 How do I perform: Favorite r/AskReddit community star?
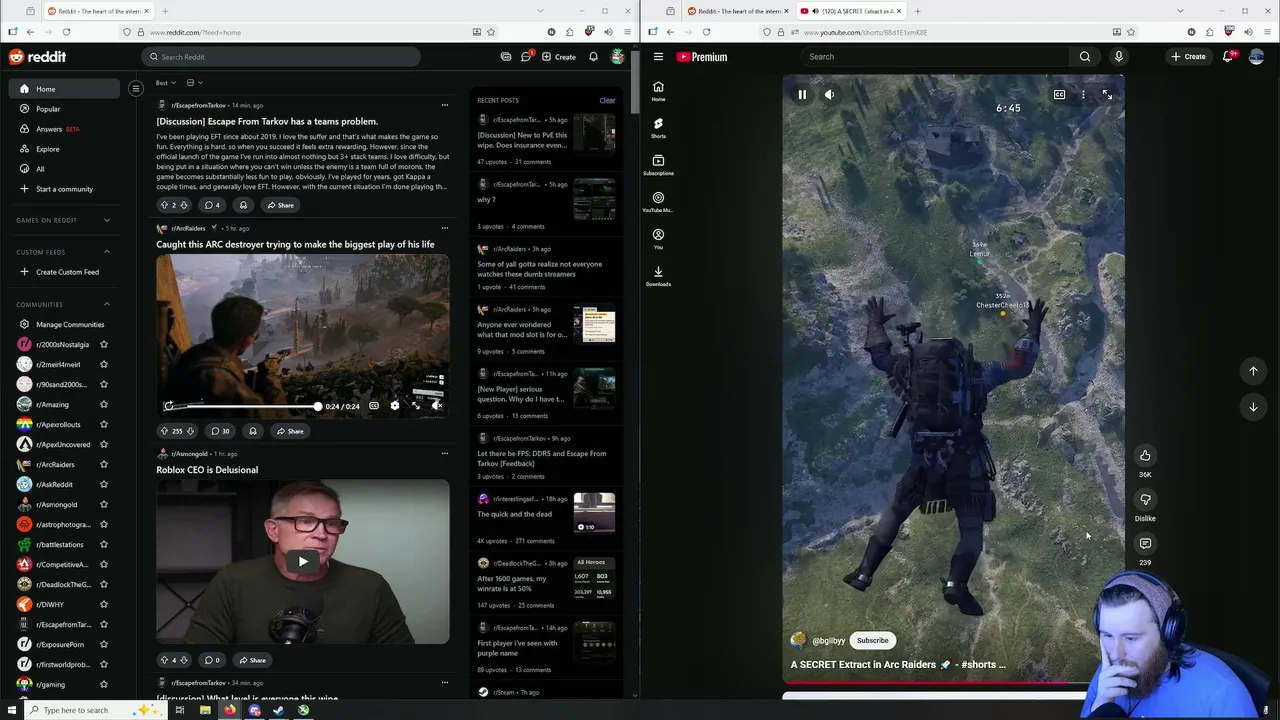pos(104,484)
